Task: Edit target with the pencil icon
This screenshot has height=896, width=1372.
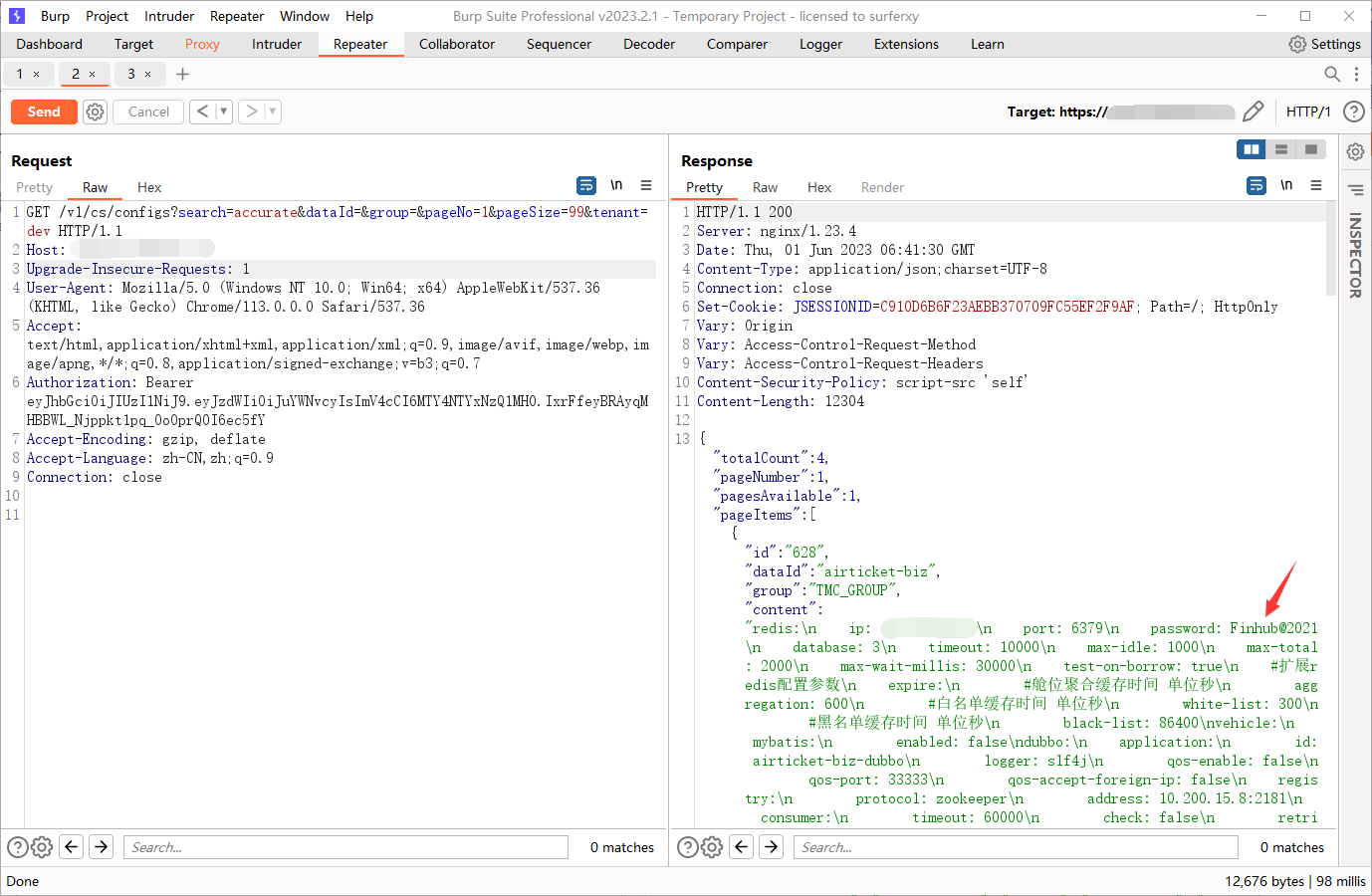Action: pyautogui.click(x=1254, y=112)
